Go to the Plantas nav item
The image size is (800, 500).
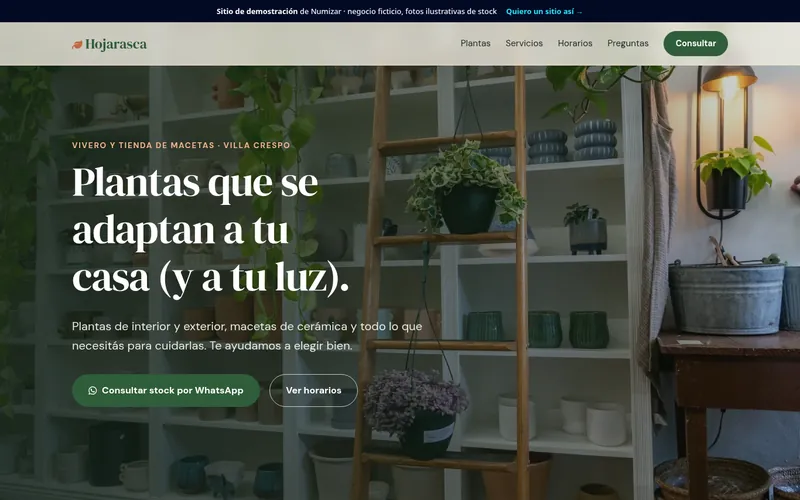coord(476,43)
